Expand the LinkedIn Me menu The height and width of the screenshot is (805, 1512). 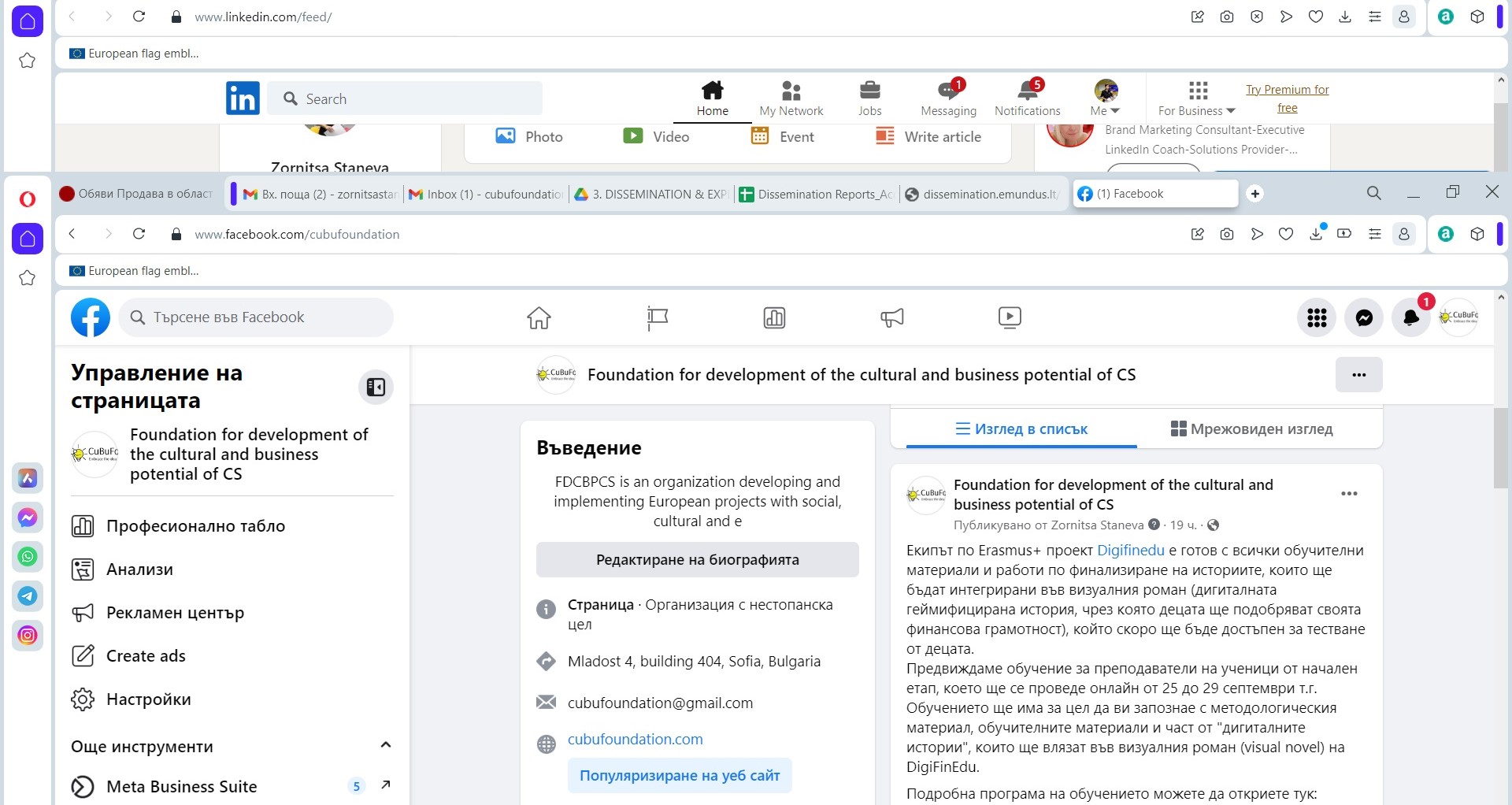[1105, 98]
